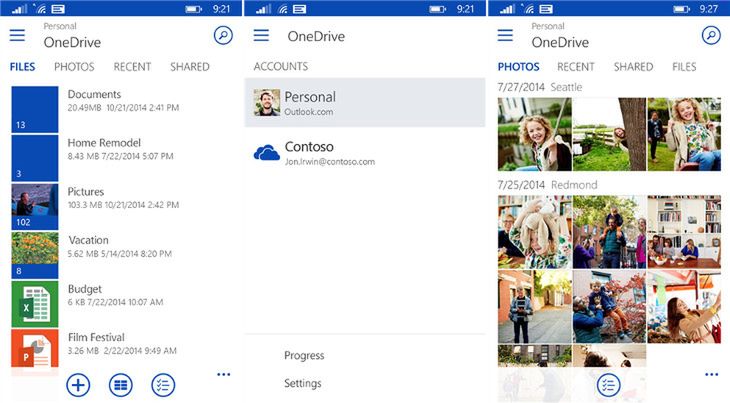Open first Seattle photo of girl on swing

(x=534, y=134)
